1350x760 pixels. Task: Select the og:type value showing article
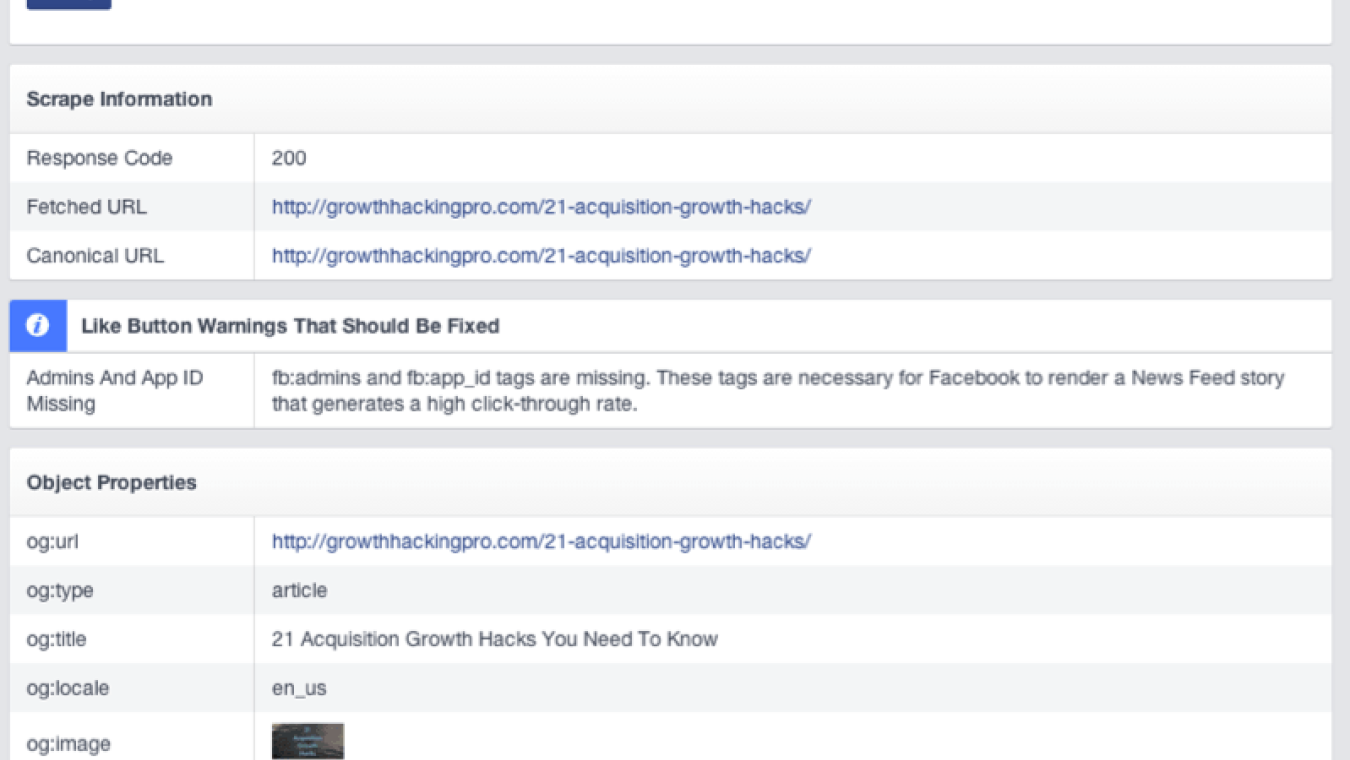[x=298, y=590]
